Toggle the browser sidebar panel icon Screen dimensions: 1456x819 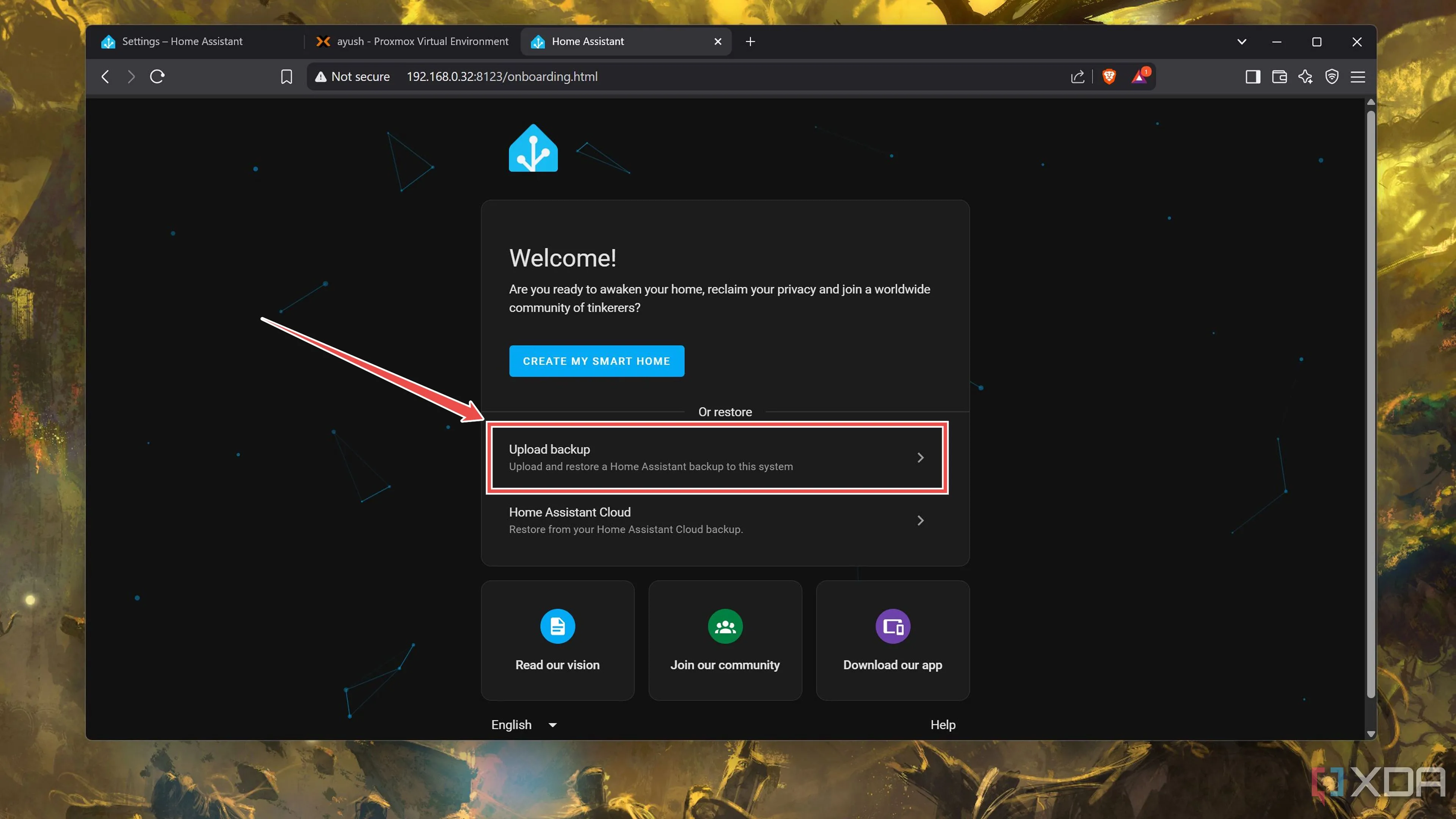[x=1252, y=76]
